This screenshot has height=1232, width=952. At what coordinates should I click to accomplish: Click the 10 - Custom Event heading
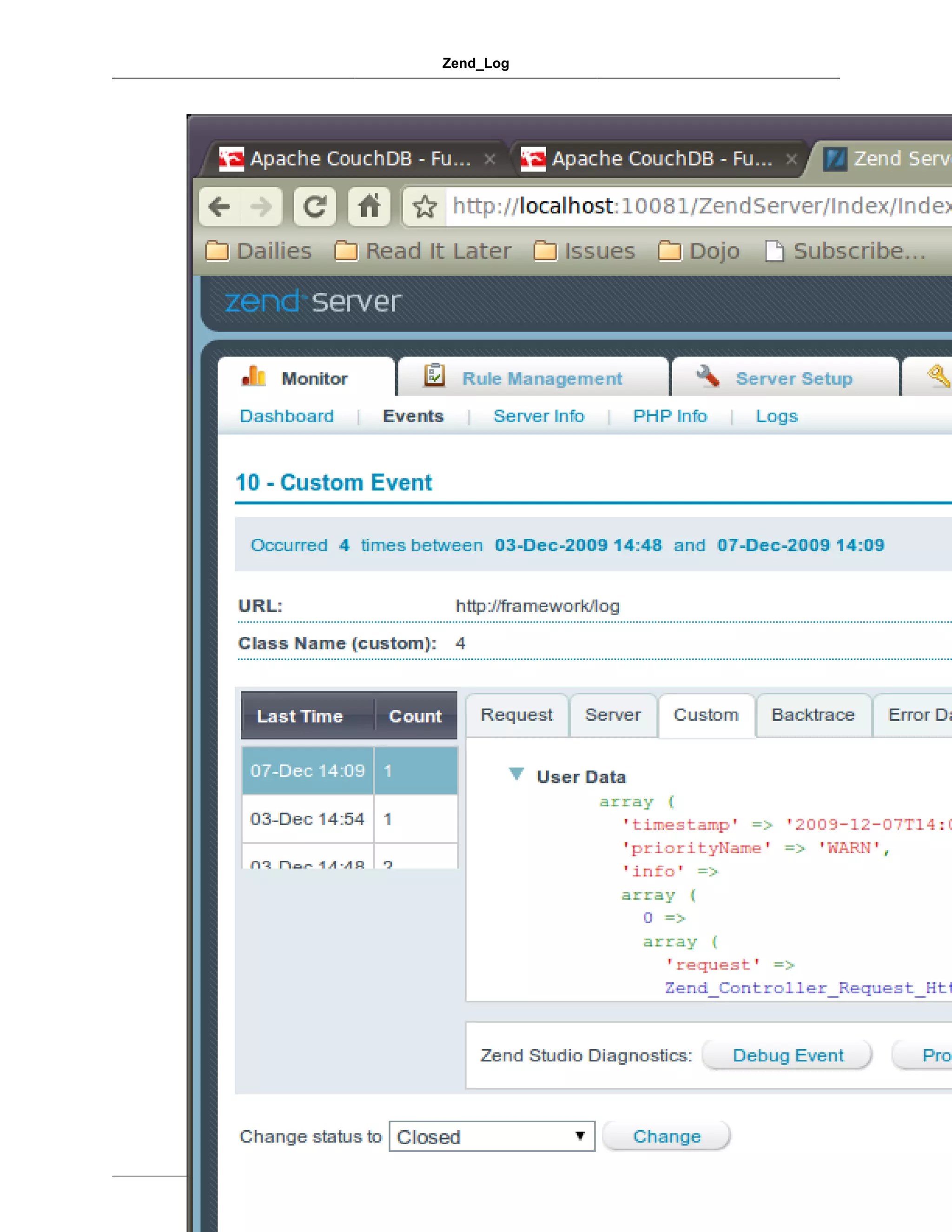[x=334, y=483]
